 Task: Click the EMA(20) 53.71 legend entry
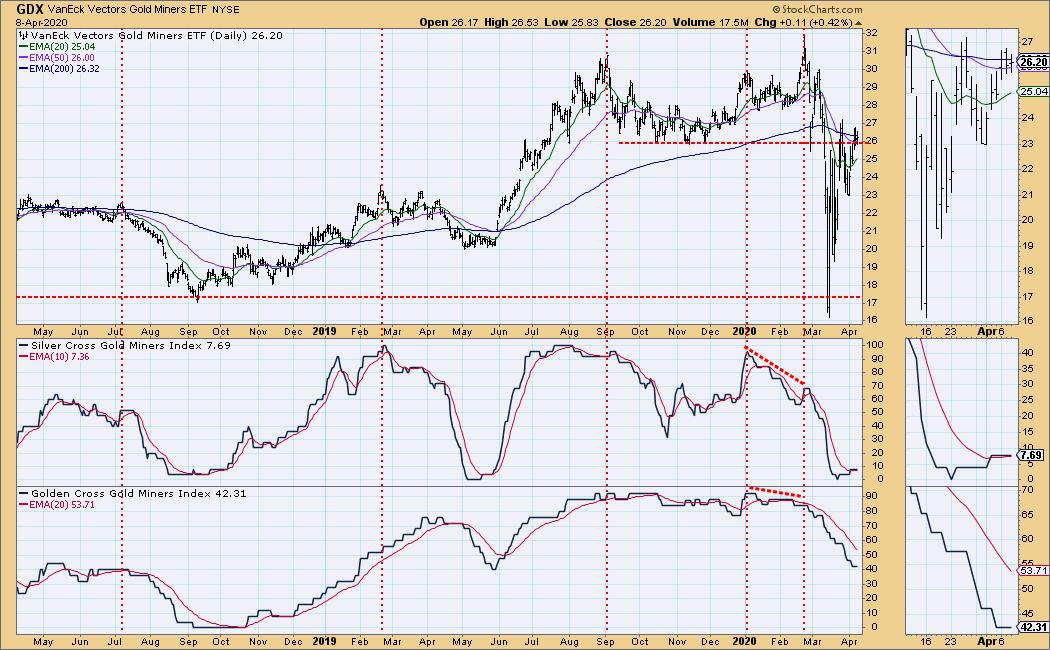point(62,504)
